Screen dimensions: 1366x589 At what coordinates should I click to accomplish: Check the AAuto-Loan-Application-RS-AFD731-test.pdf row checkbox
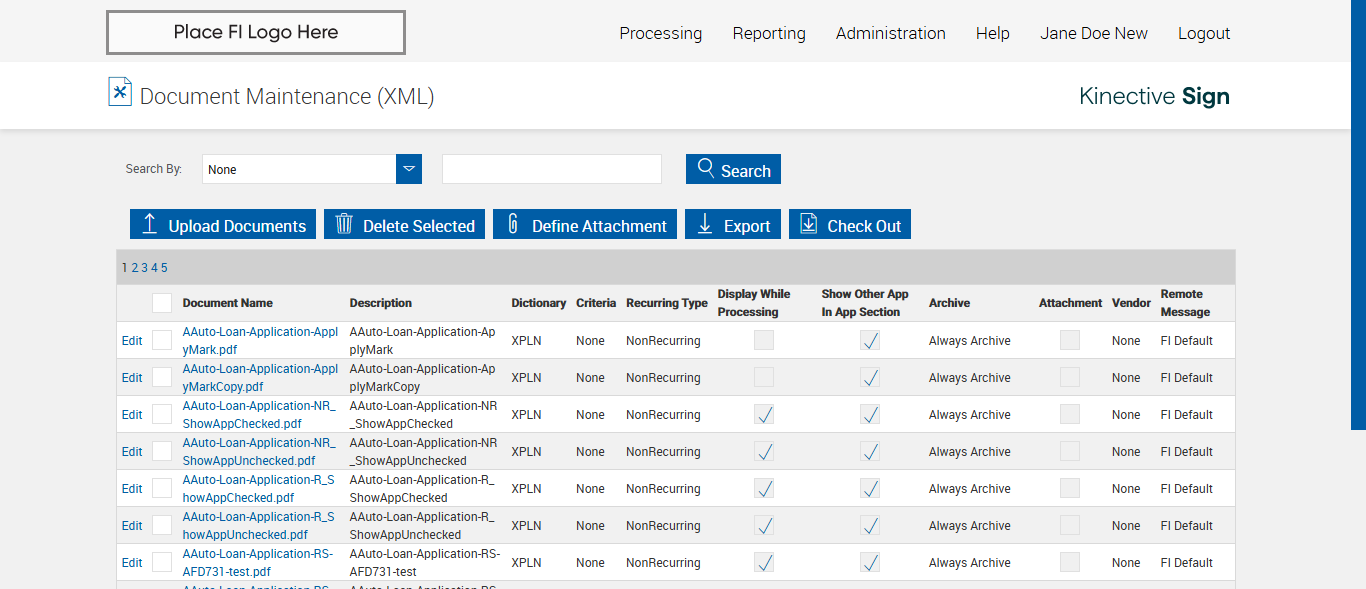pyautogui.click(x=162, y=562)
